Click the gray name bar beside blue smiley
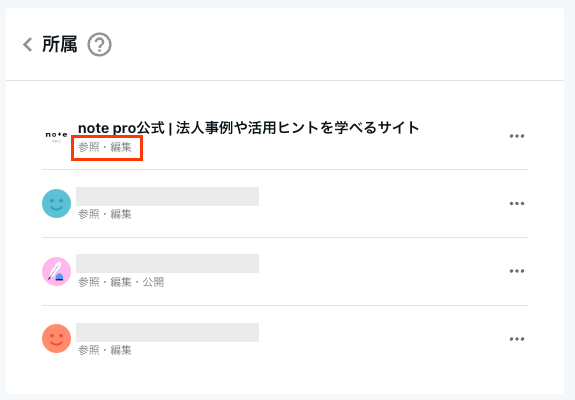 coord(168,197)
